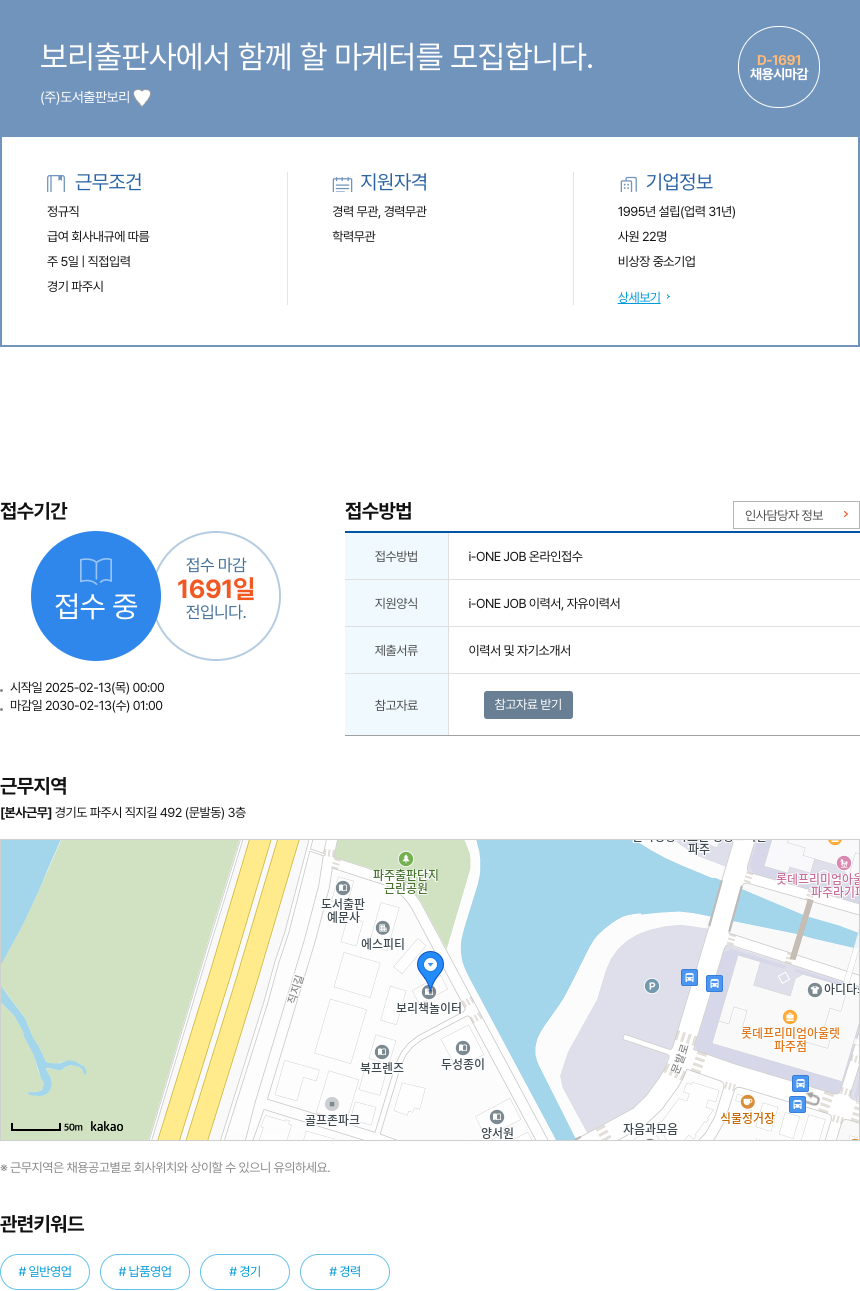This screenshot has width=860, height=1291.
Task: Click the 접수 마감 1691일 circle
Action: [216, 596]
